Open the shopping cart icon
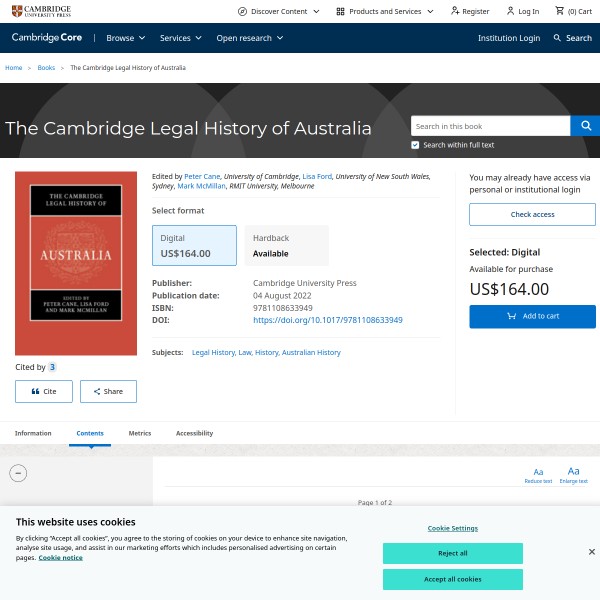The height and width of the screenshot is (600, 600). (x=560, y=11)
